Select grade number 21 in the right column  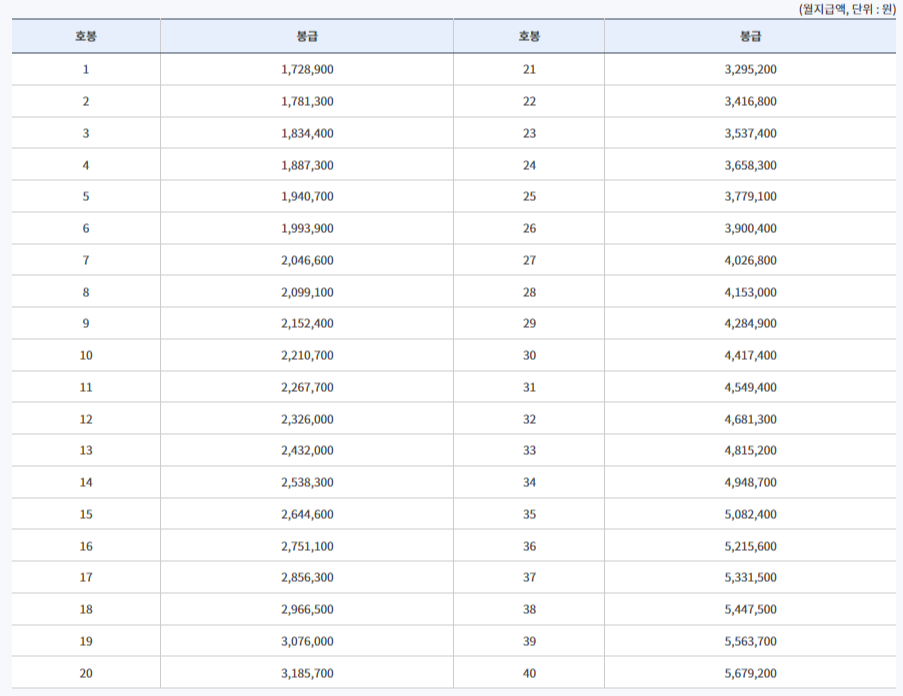pos(529,69)
